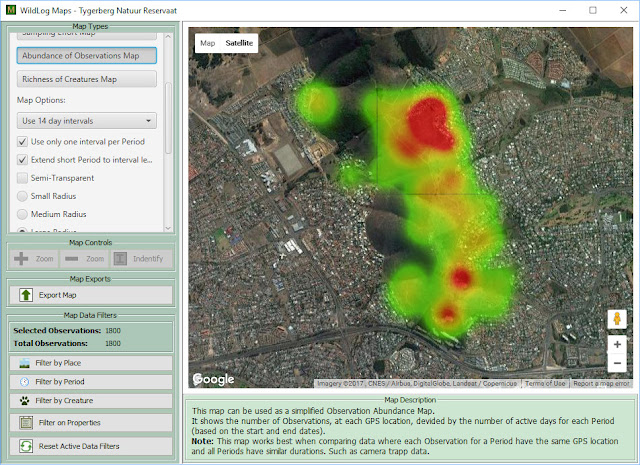This screenshot has width=640, height=465.
Task: Select the Medium Radius option
Action: click(x=22, y=214)
